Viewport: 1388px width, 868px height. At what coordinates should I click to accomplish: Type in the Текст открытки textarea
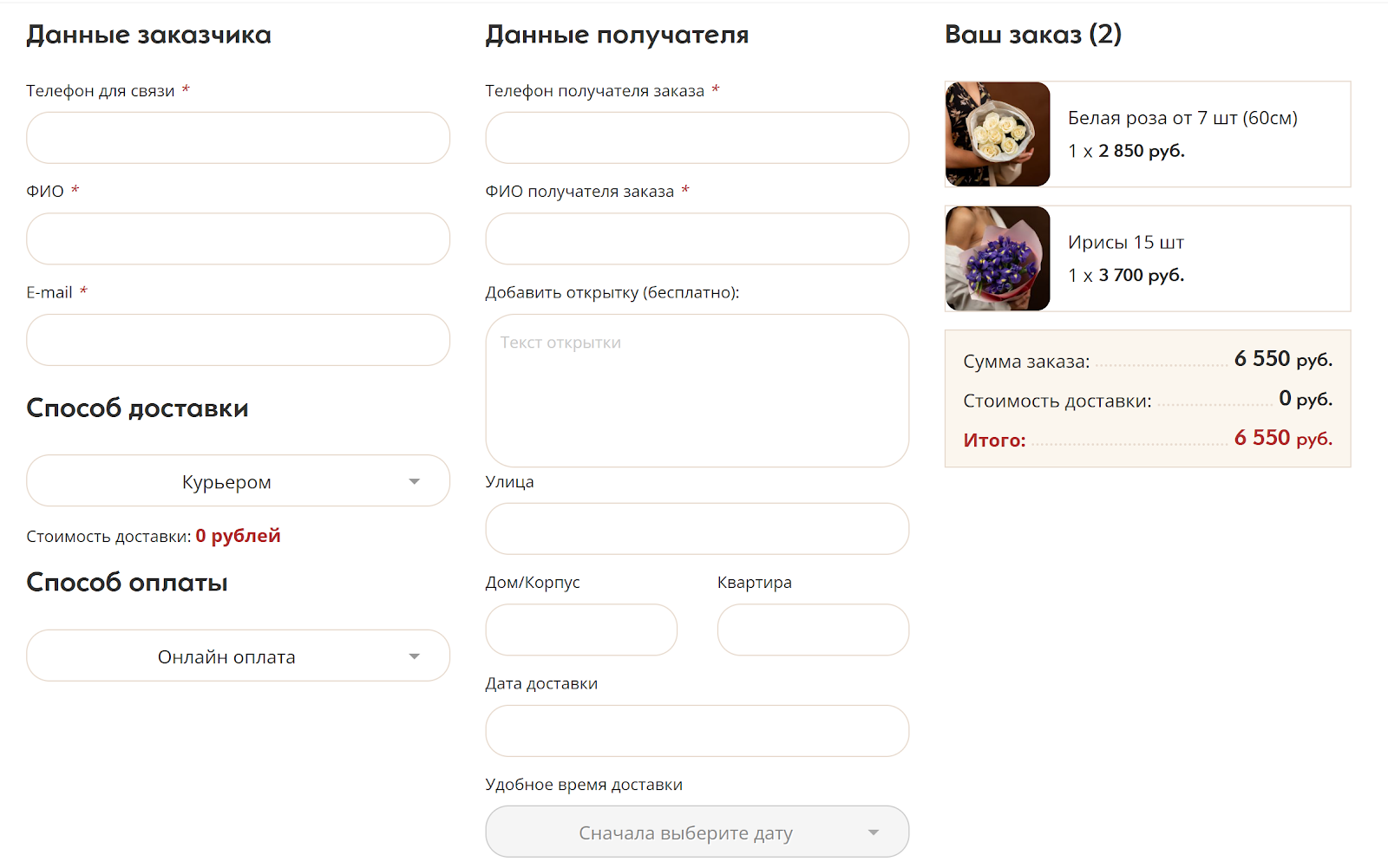697,390
